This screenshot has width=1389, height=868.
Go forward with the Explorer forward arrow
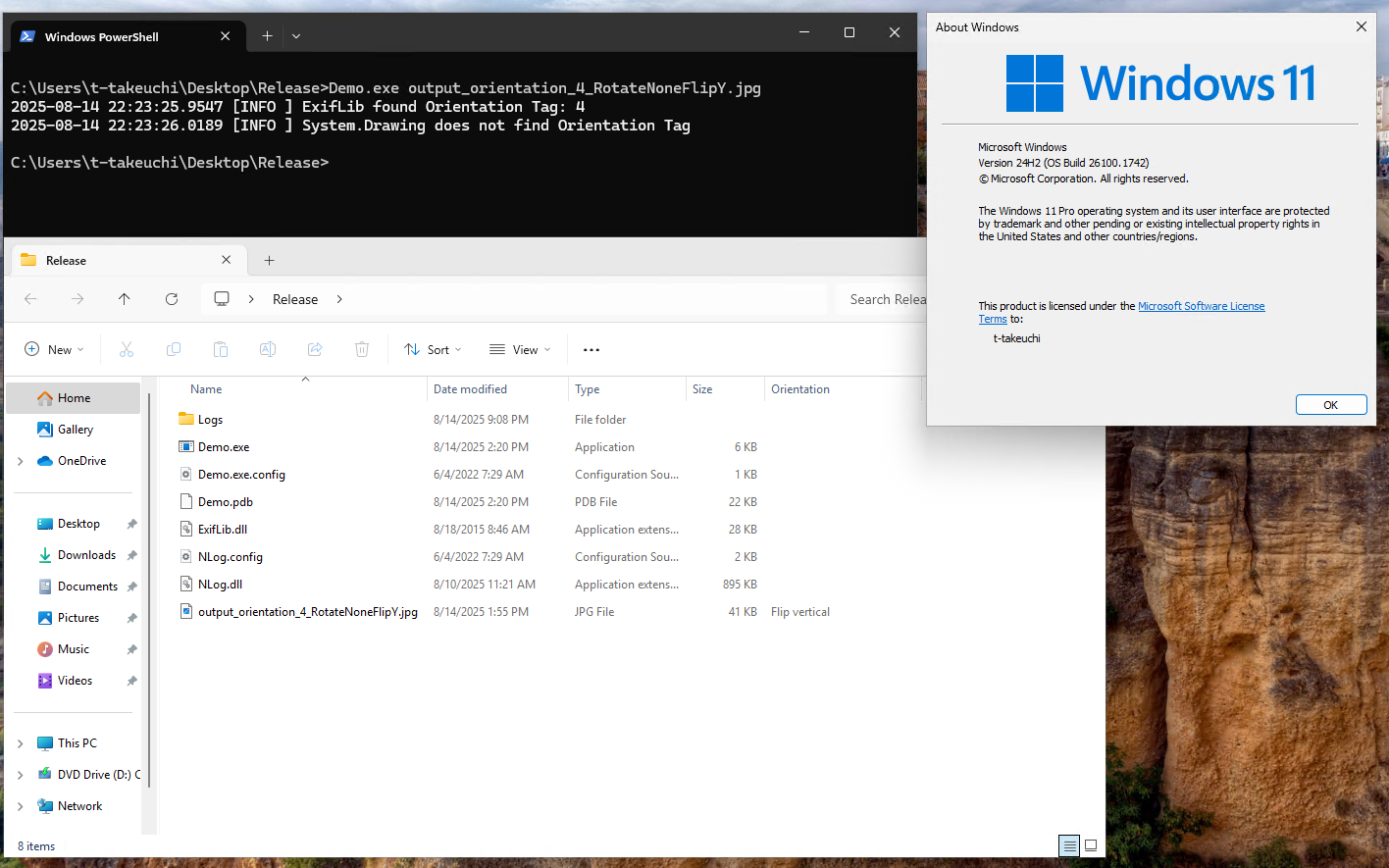tap(77, 299)
